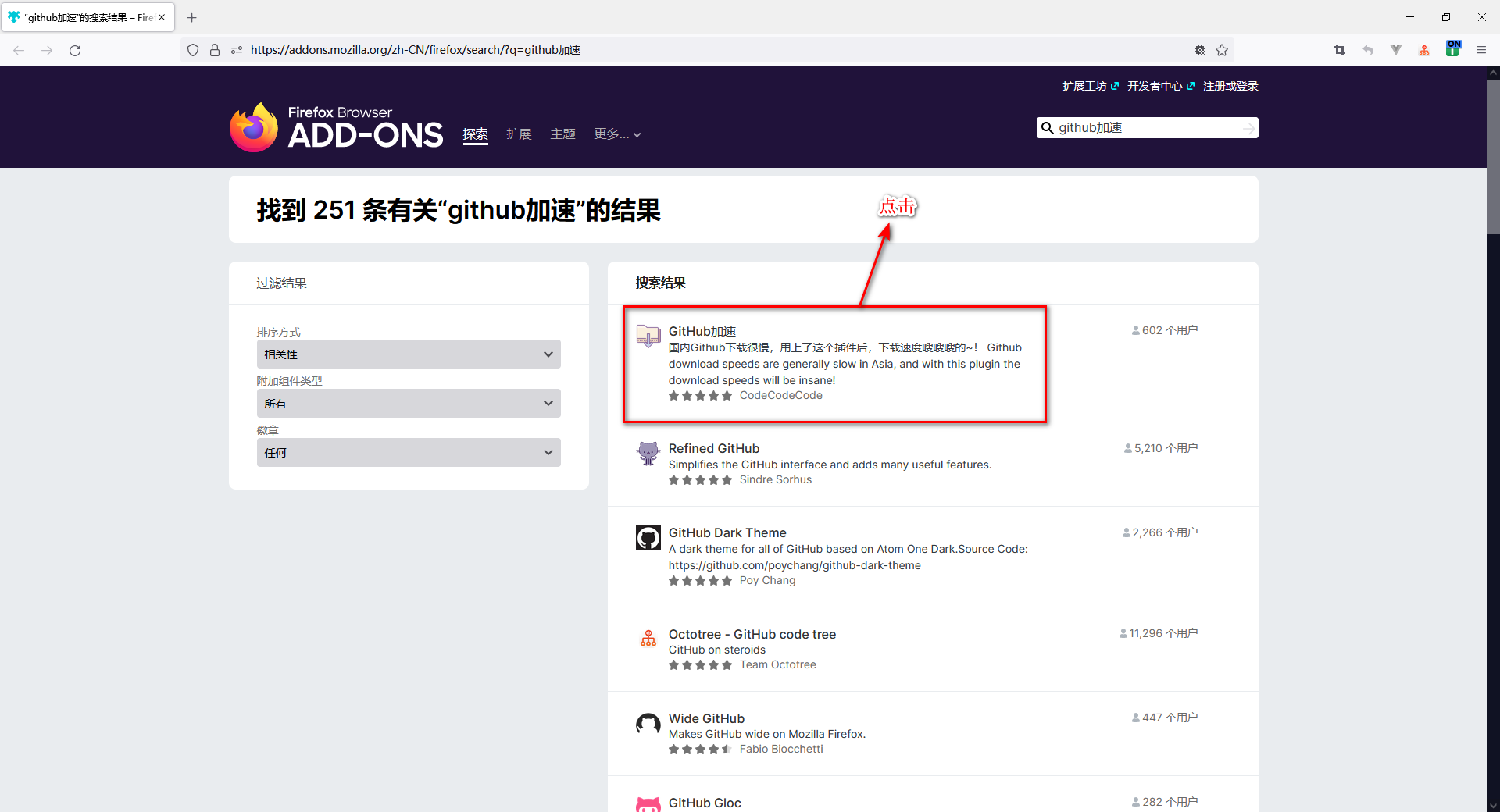Click the green ON proxy extension icon
The width and height of the screenshot is (1500, 812).
pos(1452,49)
